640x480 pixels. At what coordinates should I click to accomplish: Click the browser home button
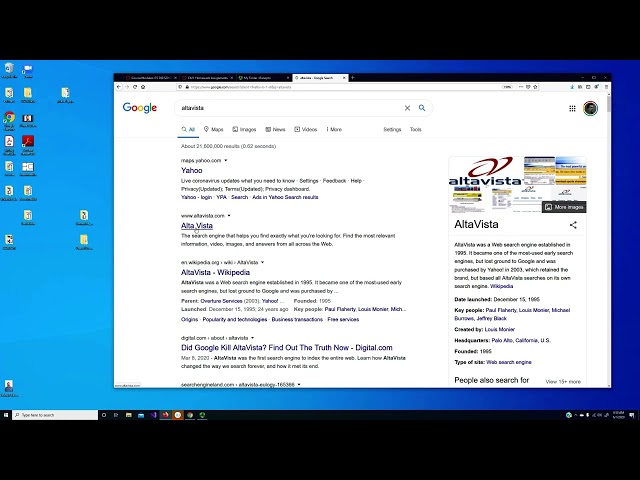pos(143,87)
